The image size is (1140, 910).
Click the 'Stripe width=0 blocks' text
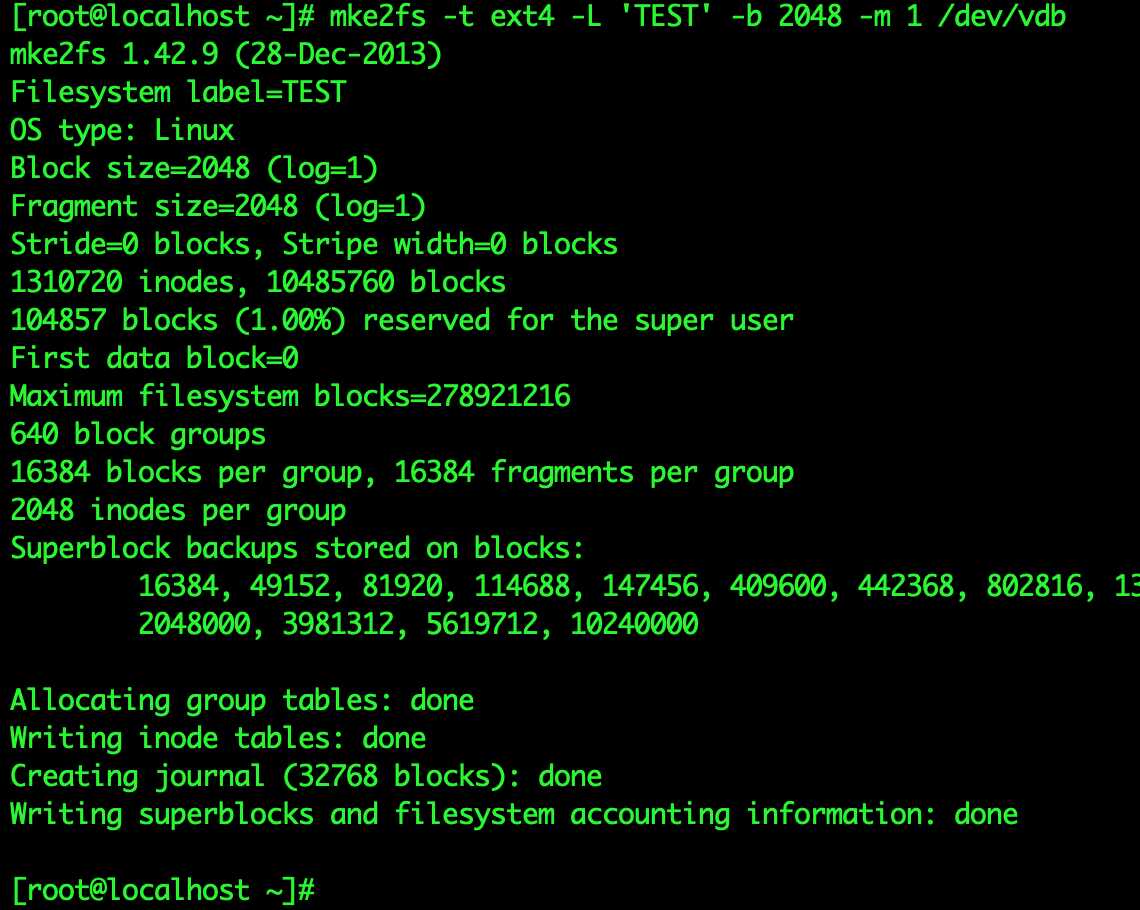click(x=450, y=245)
